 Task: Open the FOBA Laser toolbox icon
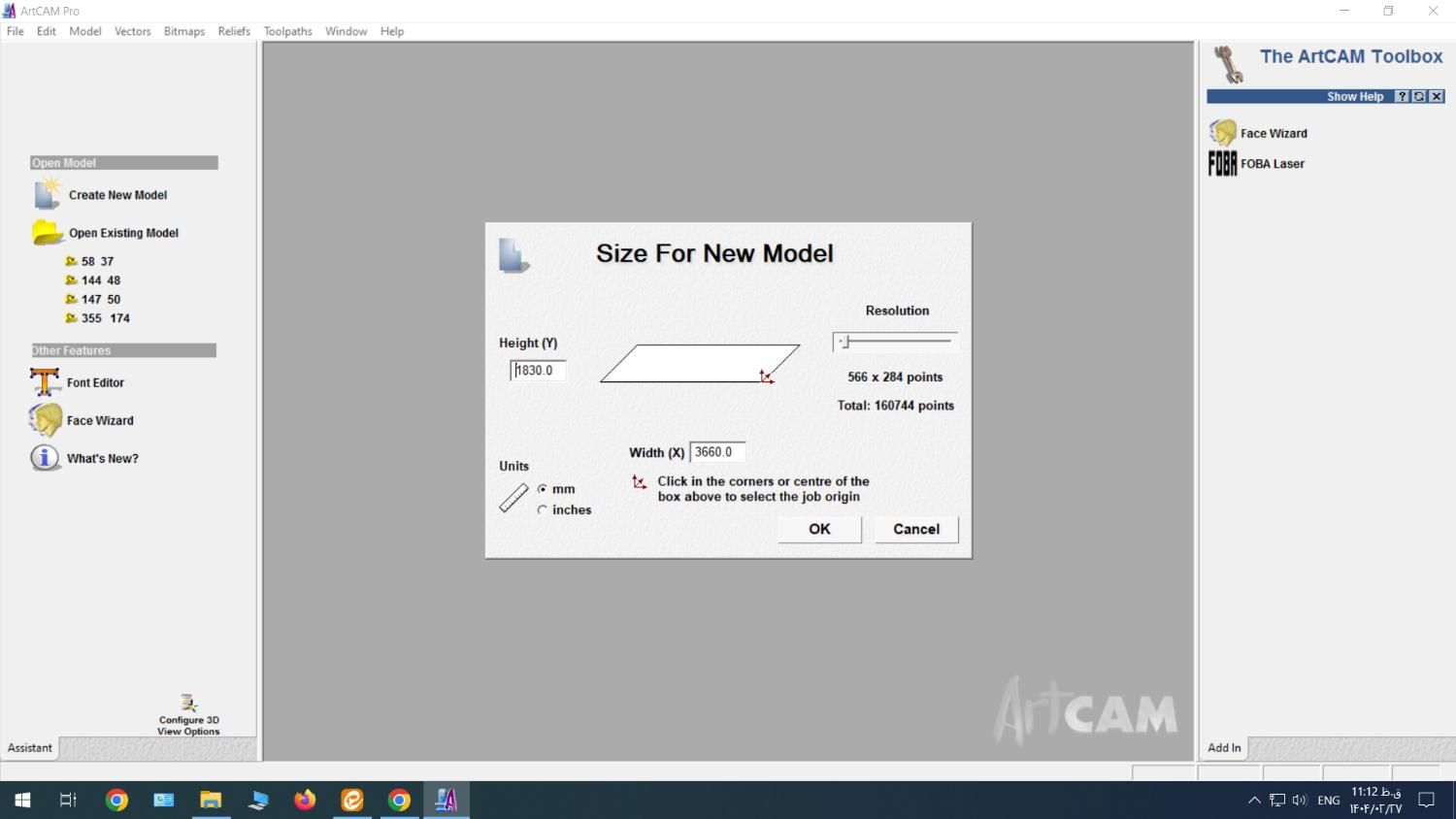point(1223,163)
